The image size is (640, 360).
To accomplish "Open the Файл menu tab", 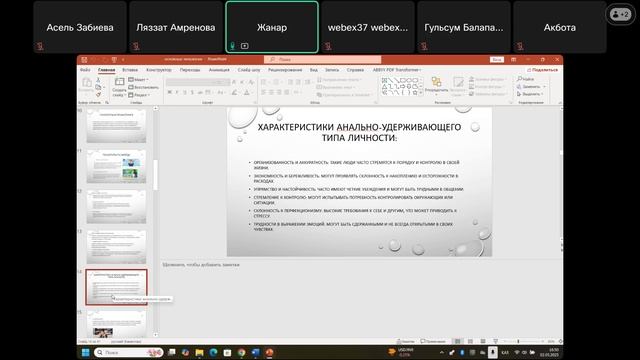I will tap(85, 70).
